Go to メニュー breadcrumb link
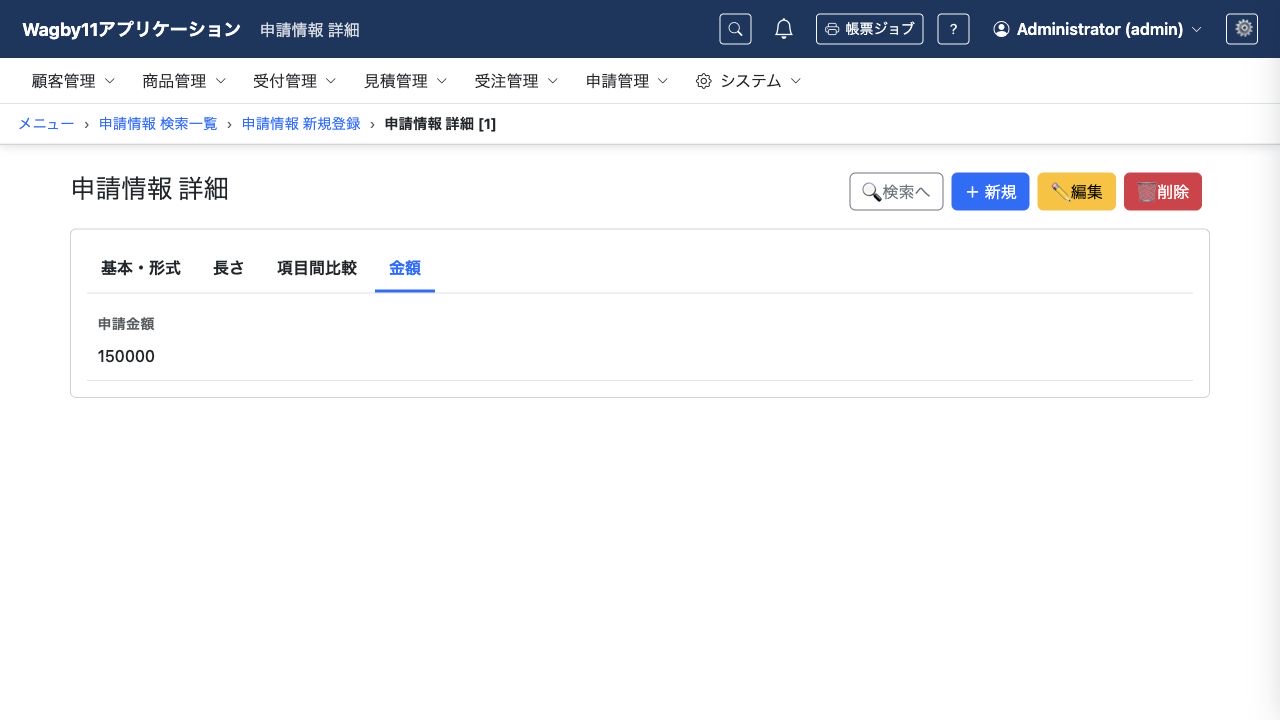 (46, 124)
